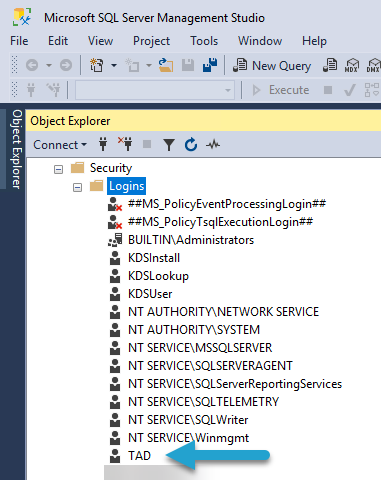Collapse the Logins folder node

(77, 187)
